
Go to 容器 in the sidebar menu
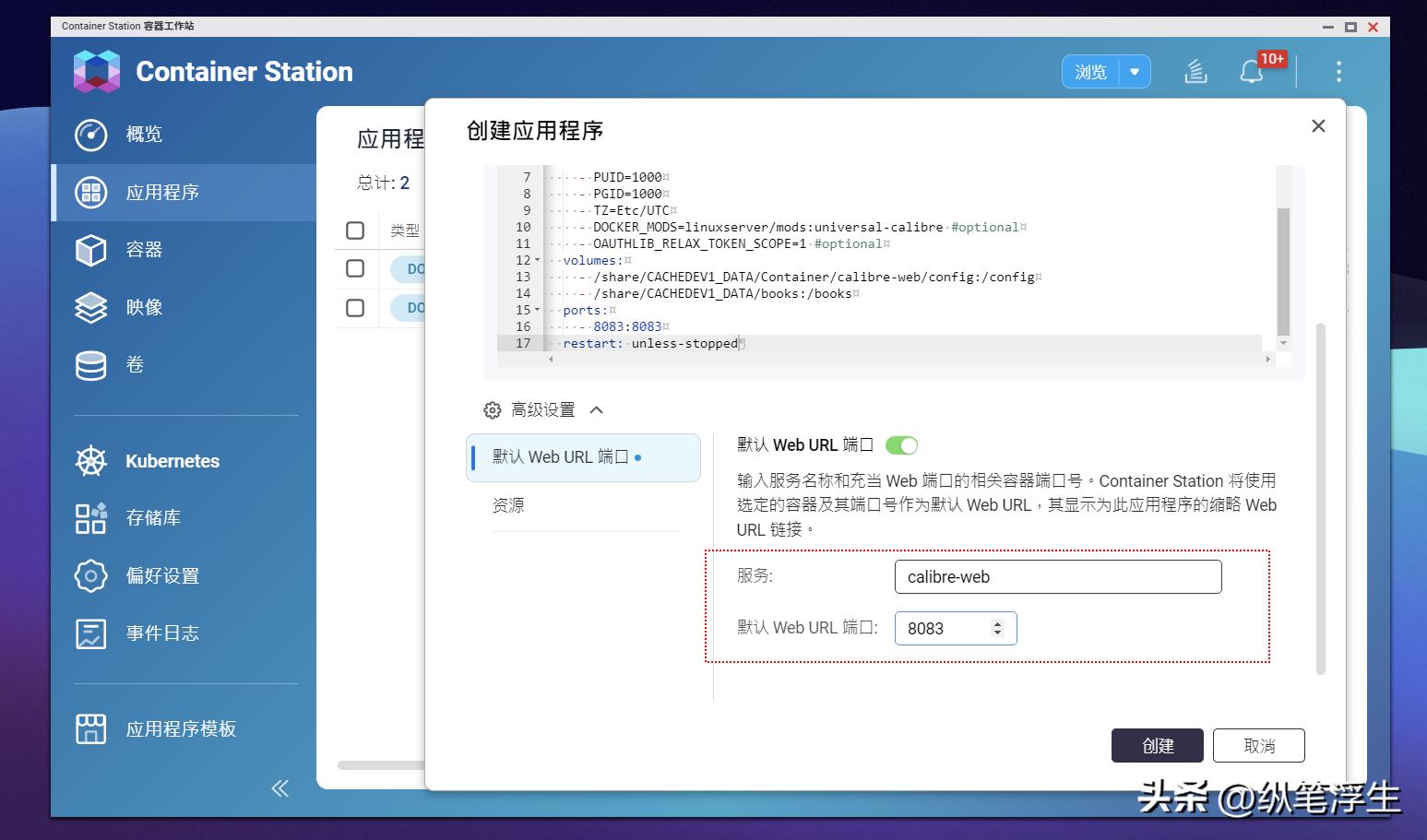pyautogui.click(x=144, y=250)
